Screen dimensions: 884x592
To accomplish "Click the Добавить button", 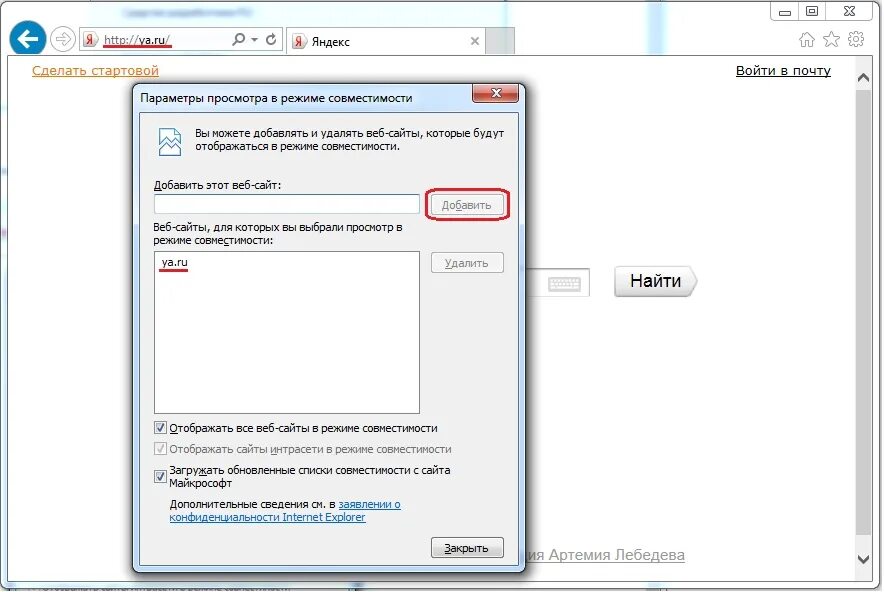I will coord(467,205).
